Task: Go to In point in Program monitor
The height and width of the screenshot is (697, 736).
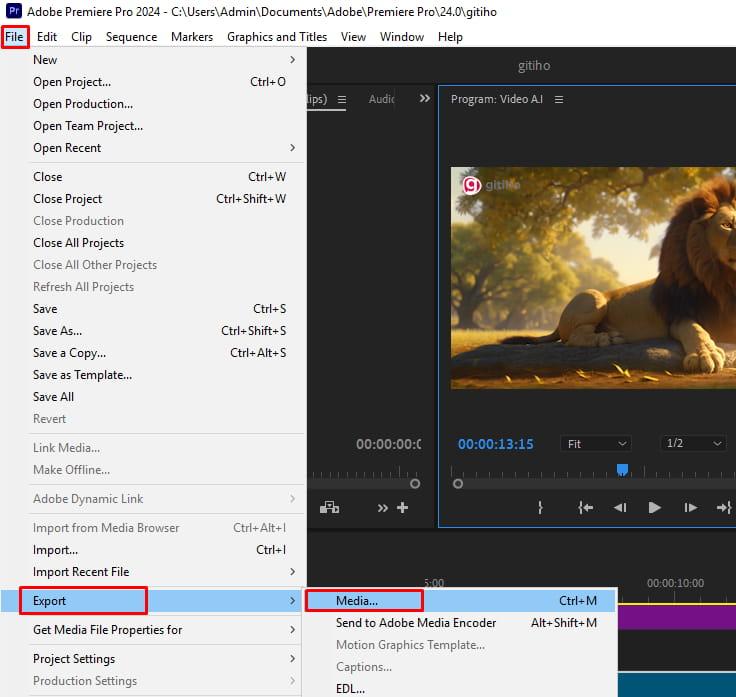Action: coord(585,507)
